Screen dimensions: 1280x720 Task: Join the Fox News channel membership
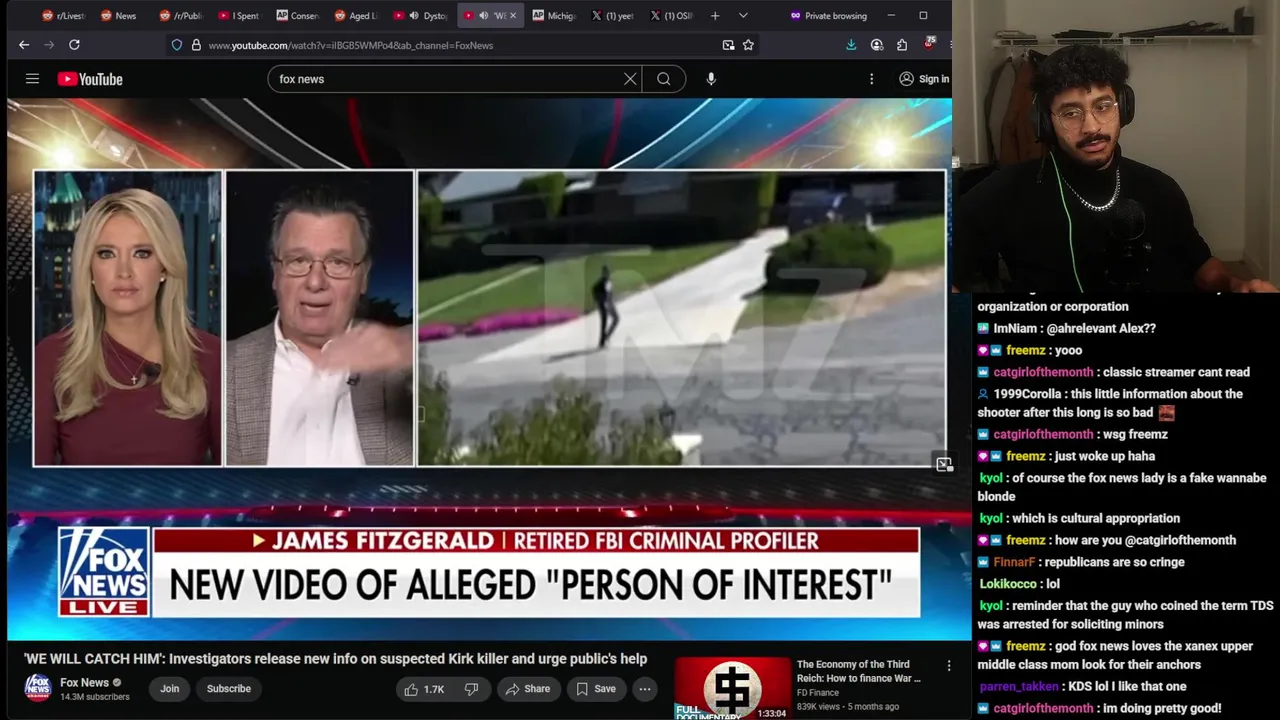point(170,689)
